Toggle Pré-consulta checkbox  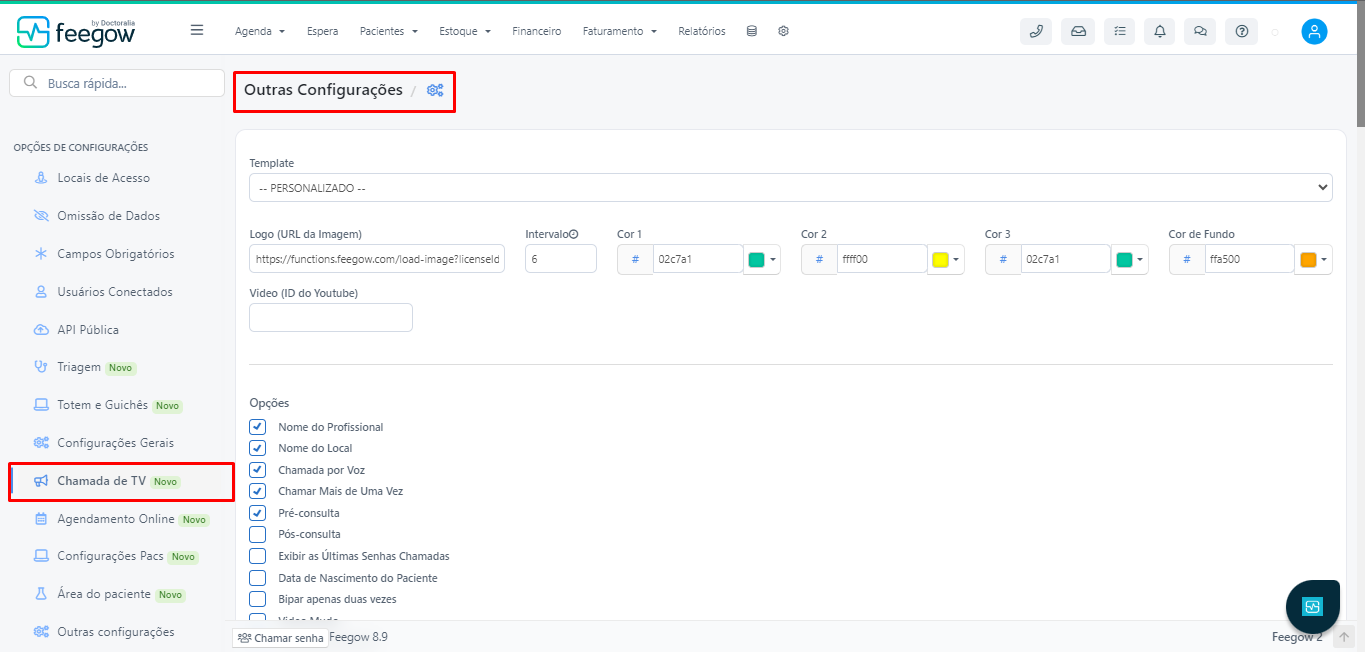pyautogui.click(x=257, y=513)
